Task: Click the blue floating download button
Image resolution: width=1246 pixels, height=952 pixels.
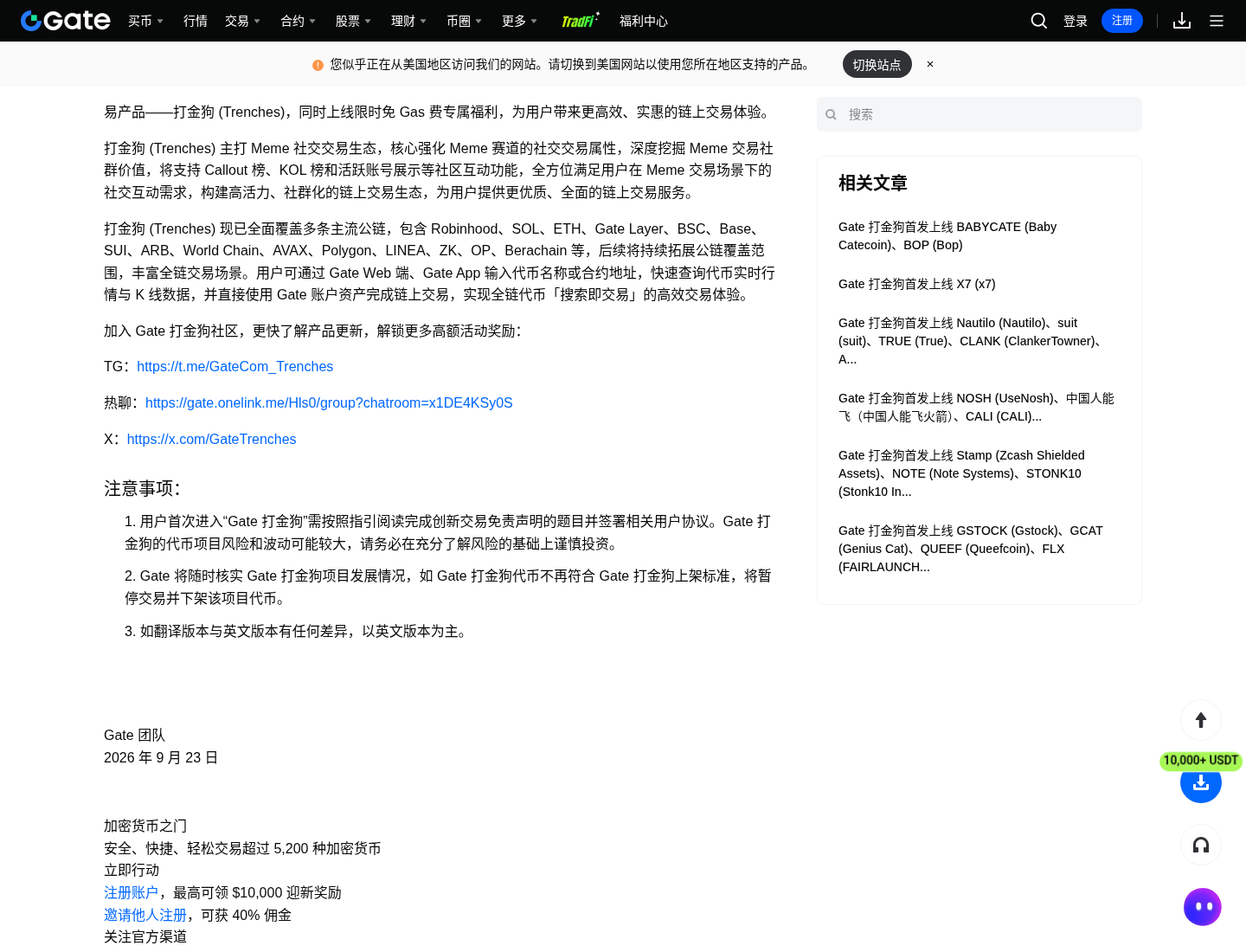Action: 1201,783
